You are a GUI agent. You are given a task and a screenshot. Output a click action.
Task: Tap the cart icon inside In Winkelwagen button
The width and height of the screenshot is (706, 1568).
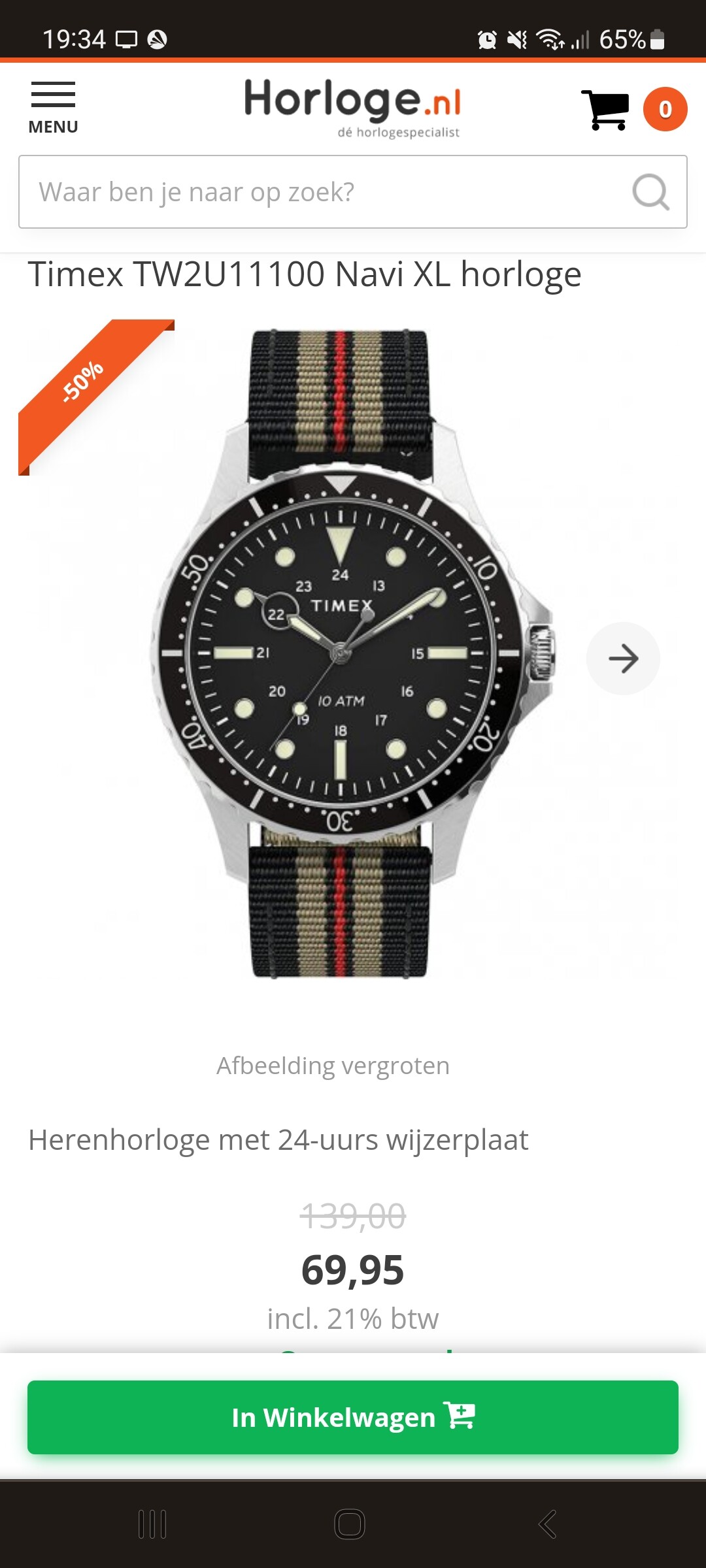click(x=460, y=1416)
